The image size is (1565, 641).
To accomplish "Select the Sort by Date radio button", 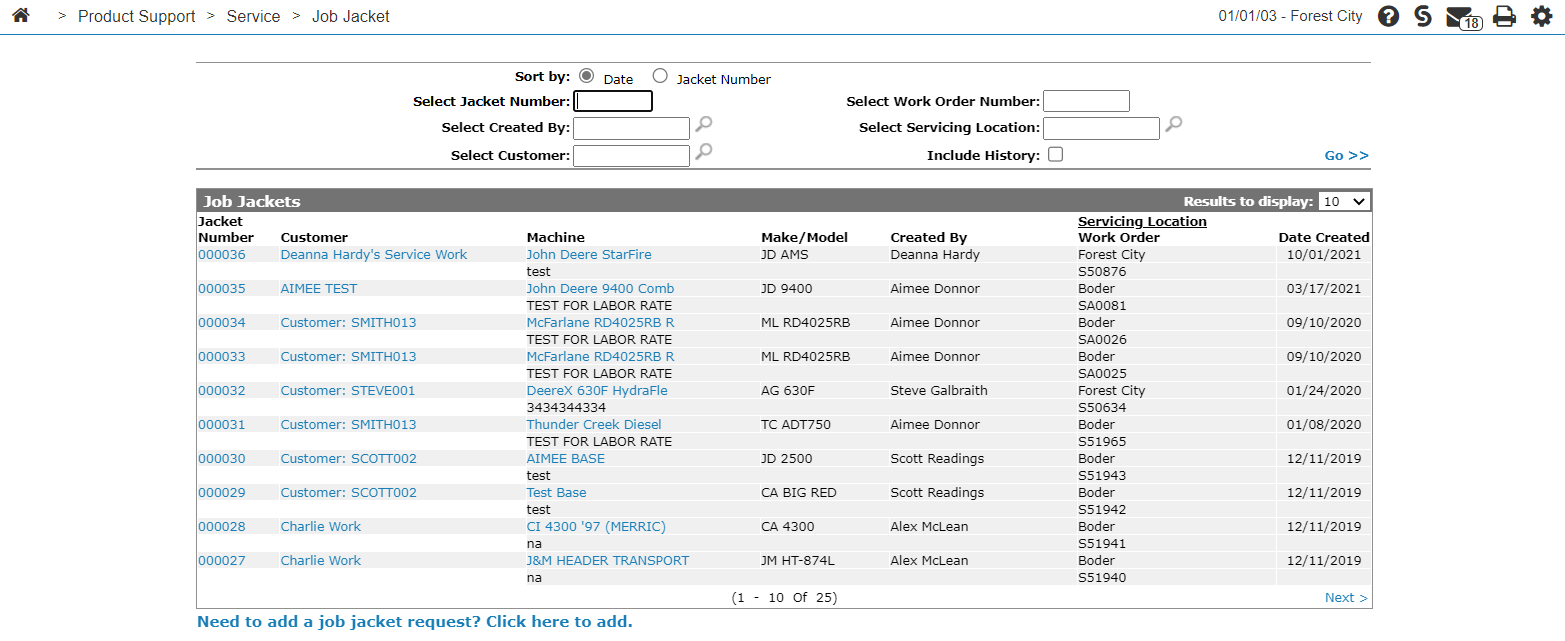I will [x=586, y=76].
